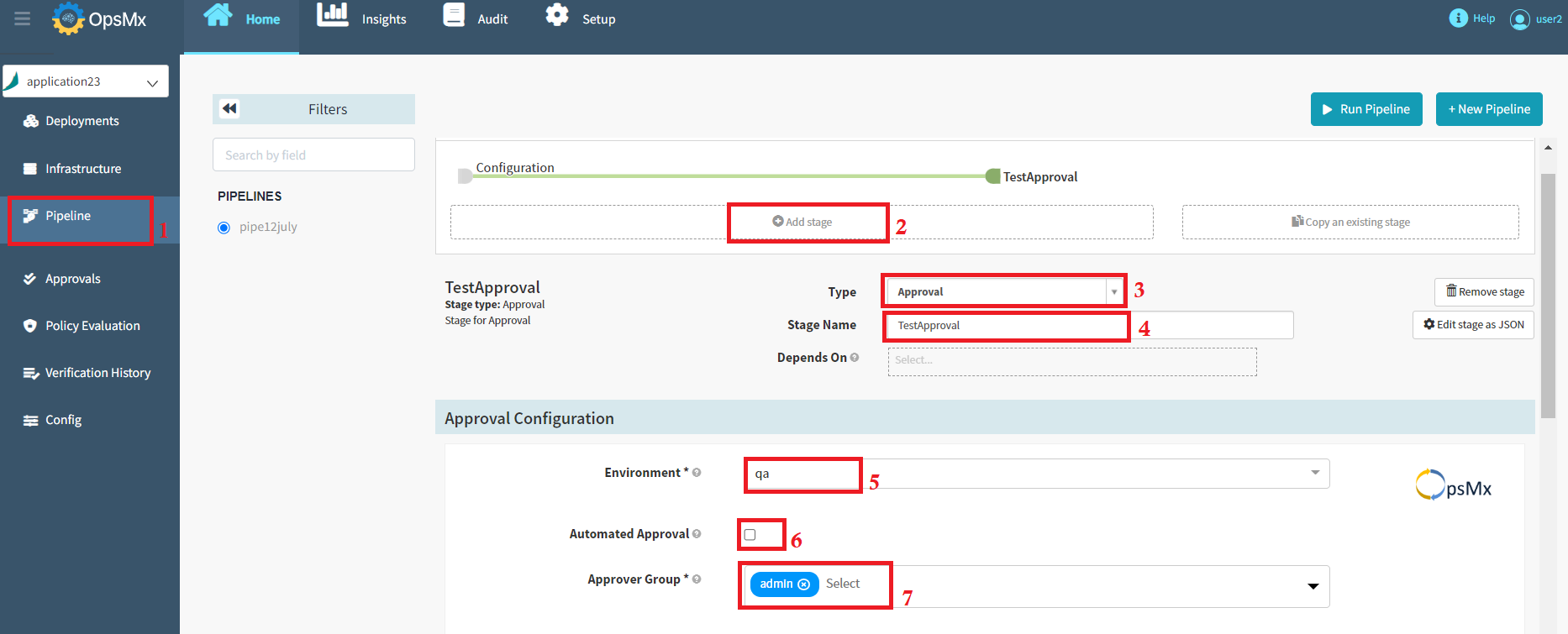This screenshot has width=1568, height=634.
Task: Remove the admin tag from Approver Group
Action: pyautogui.click(x=804, y=584)
